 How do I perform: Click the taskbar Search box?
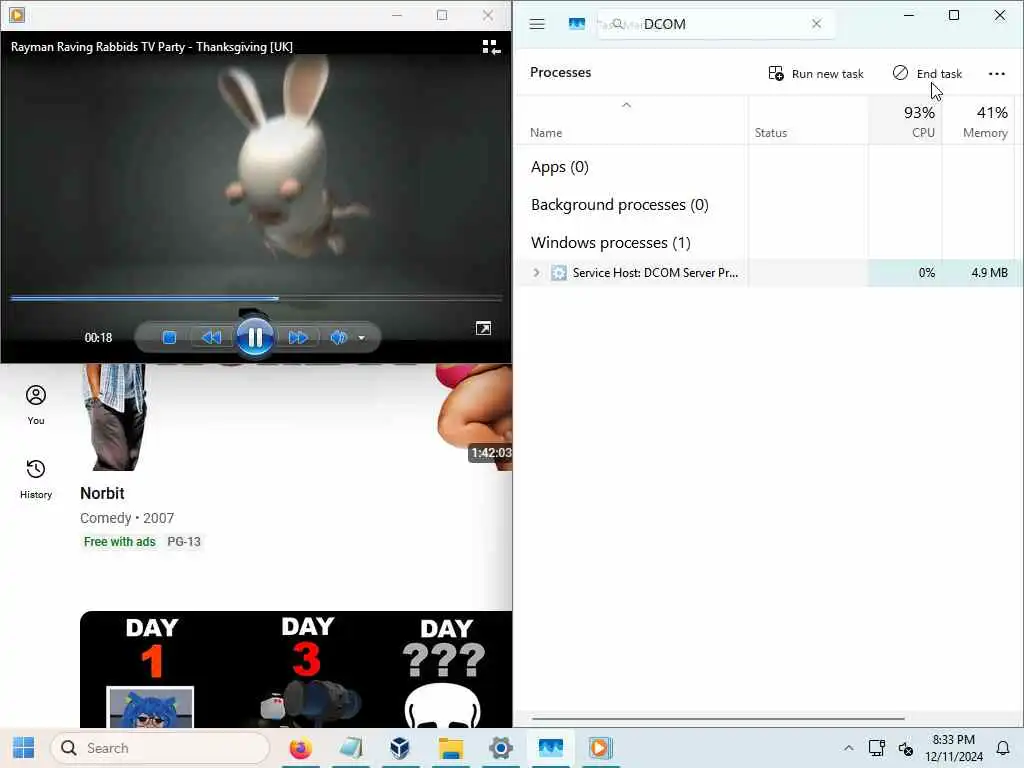point(161,748)
